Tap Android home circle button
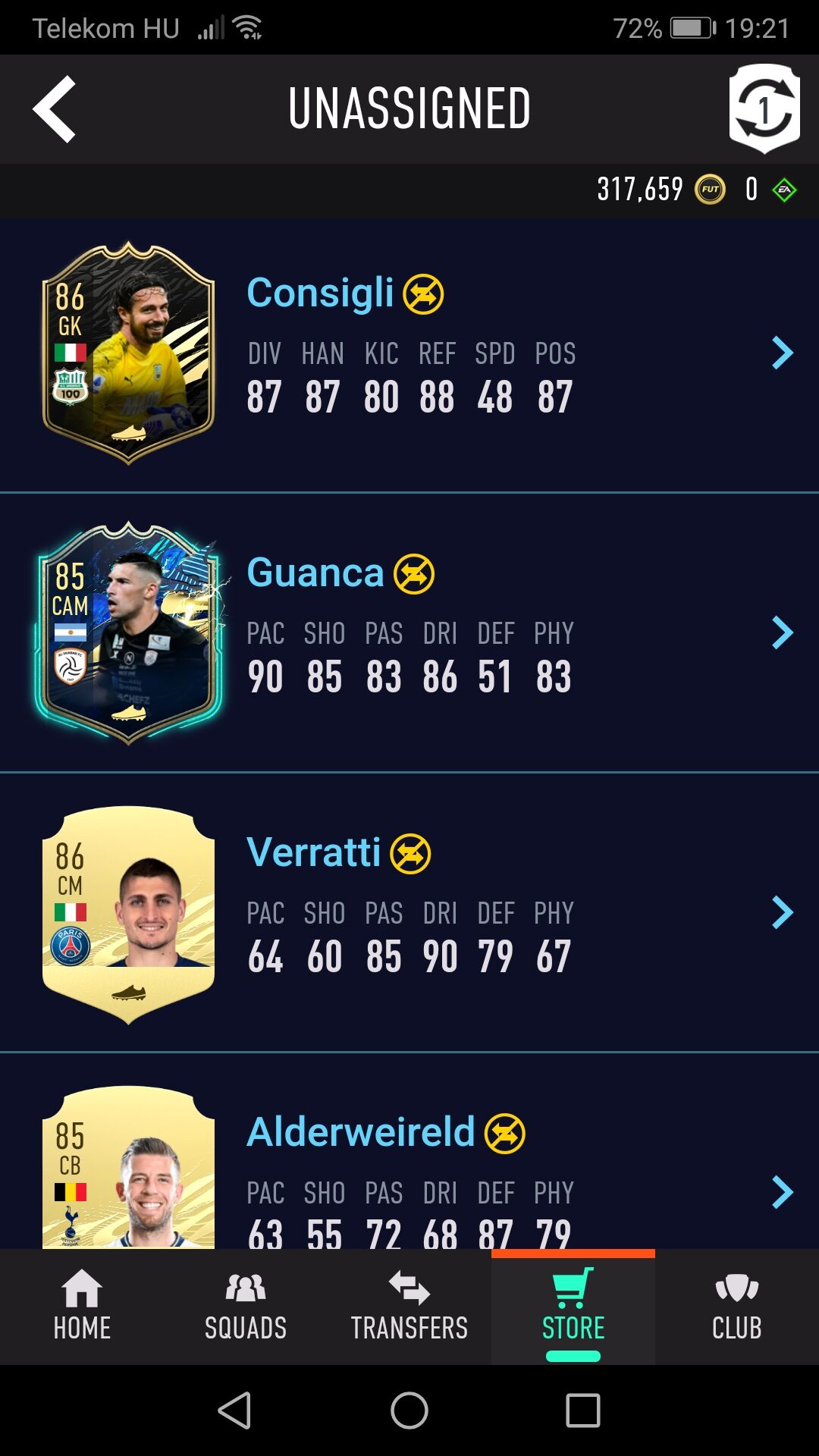This screenshot has height=1456, width=819. 409,1410
